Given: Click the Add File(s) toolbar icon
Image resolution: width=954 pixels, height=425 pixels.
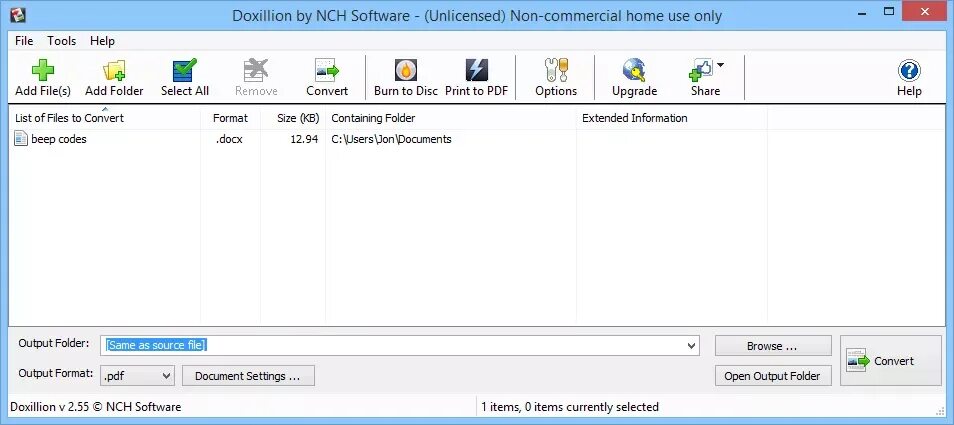Looking at the screenshot, I should point(43,77).
